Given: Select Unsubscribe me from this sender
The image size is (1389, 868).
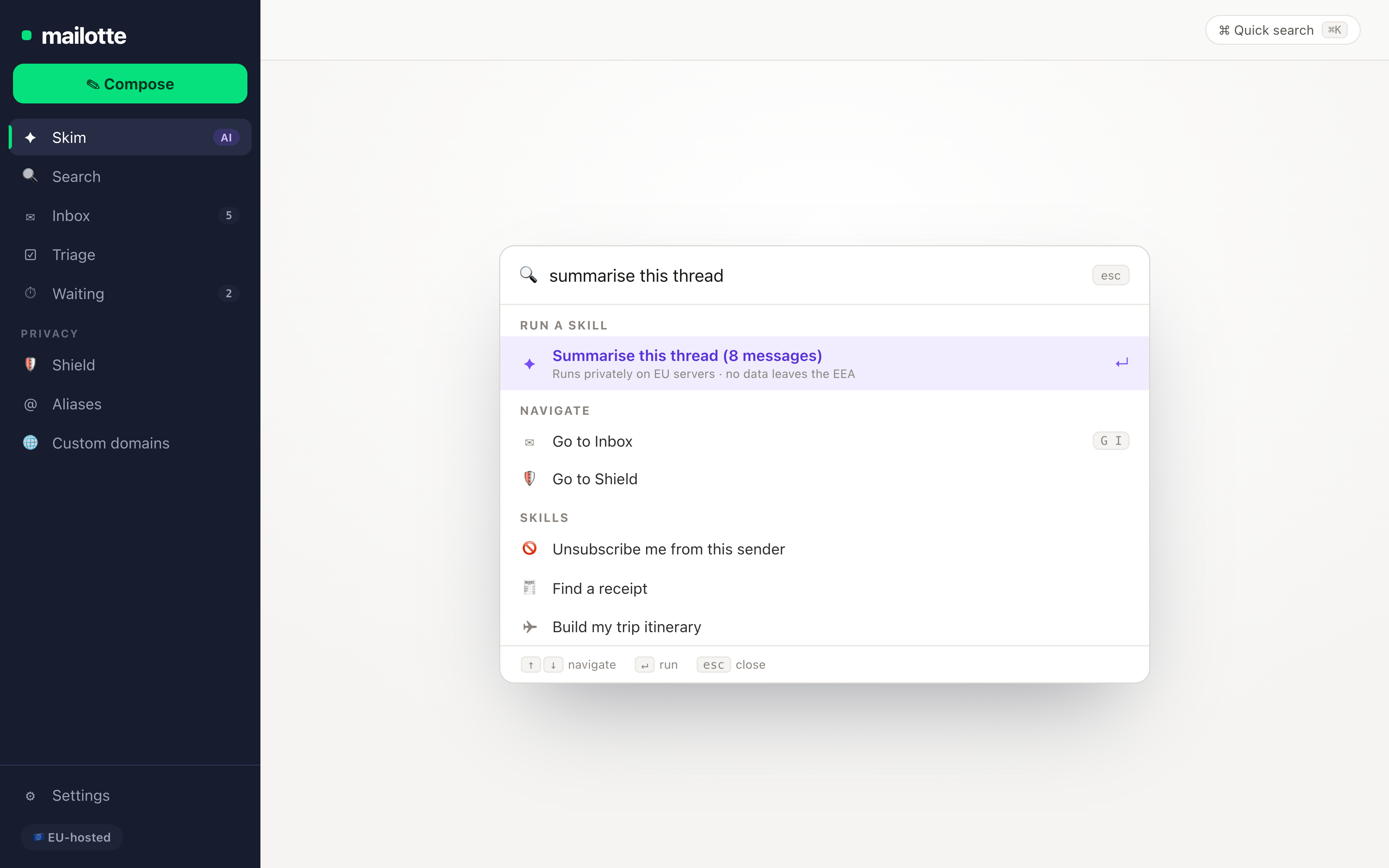Looking at the screenshot, I should tap(824, 549).
